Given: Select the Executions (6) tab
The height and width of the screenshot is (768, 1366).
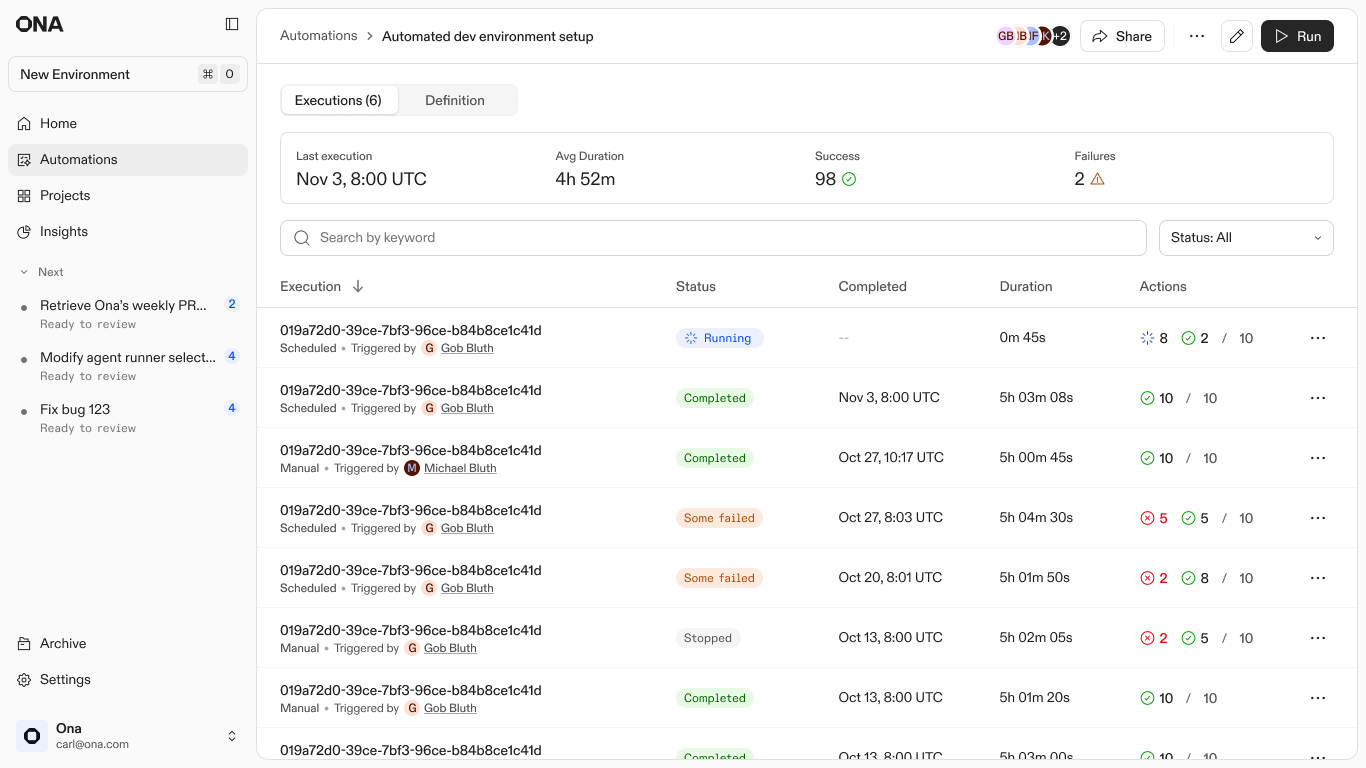Looking at the screenshot, I should [x=338, y=101].
